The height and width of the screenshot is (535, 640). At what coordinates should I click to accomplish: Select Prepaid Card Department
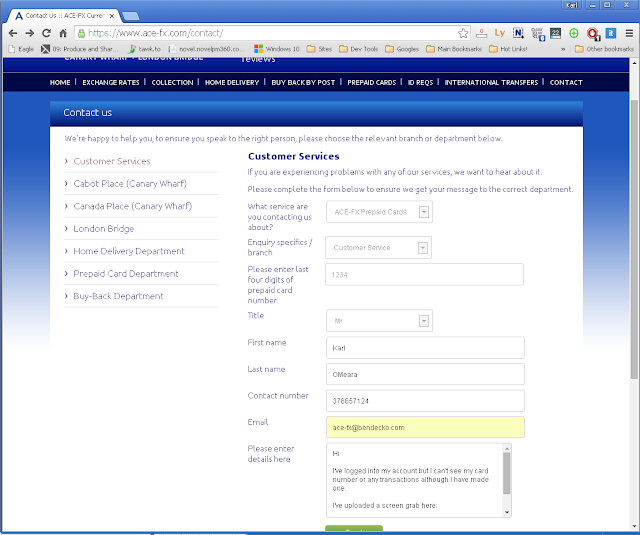coord(126,273)
